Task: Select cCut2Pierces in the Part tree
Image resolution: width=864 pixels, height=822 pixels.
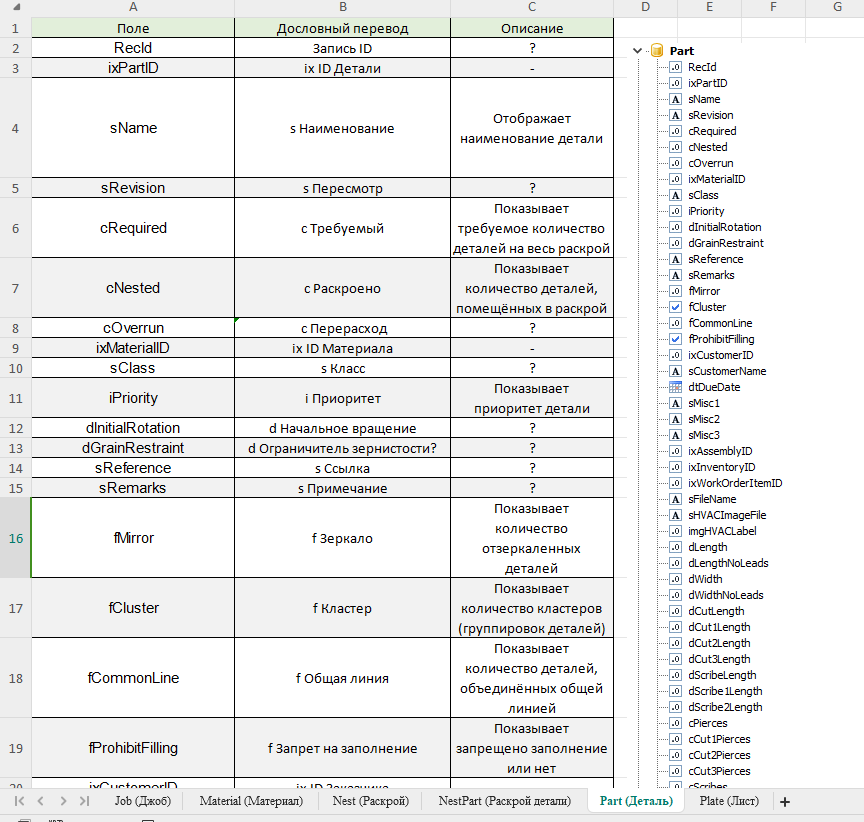Action: (x=719, y=754)
